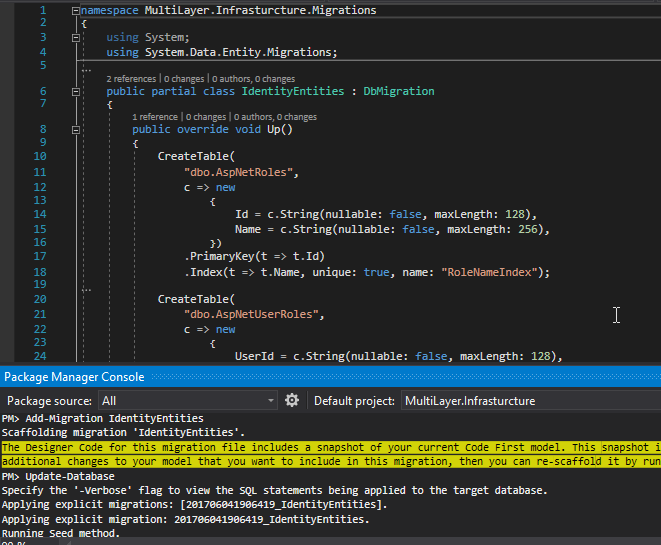Open '0 authors, 0 changes' CodeLens above Up()
The height and width of the screenshot is (545, 661).
click(x=275, y=117)
